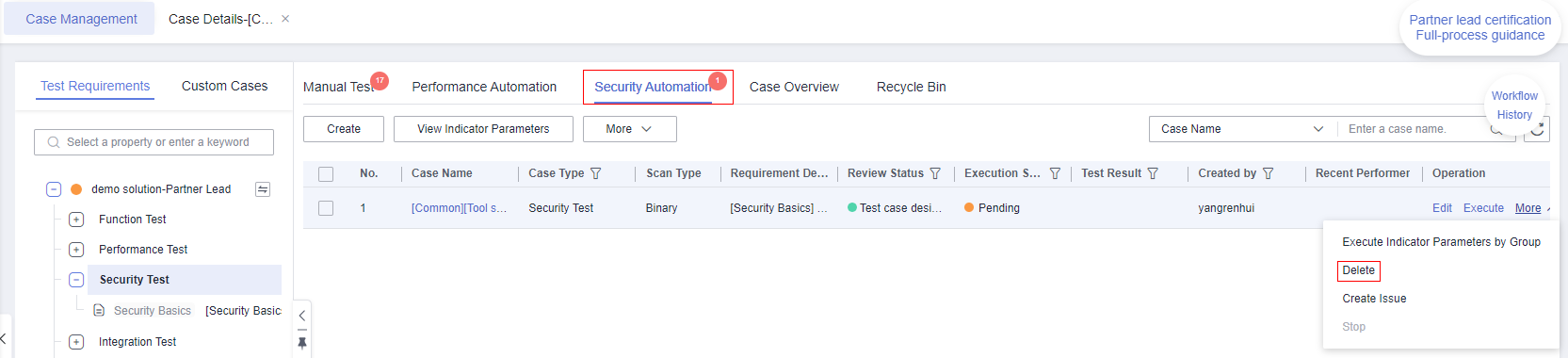
Task: Open the Execution Status filter icon
Action: 1055,173
